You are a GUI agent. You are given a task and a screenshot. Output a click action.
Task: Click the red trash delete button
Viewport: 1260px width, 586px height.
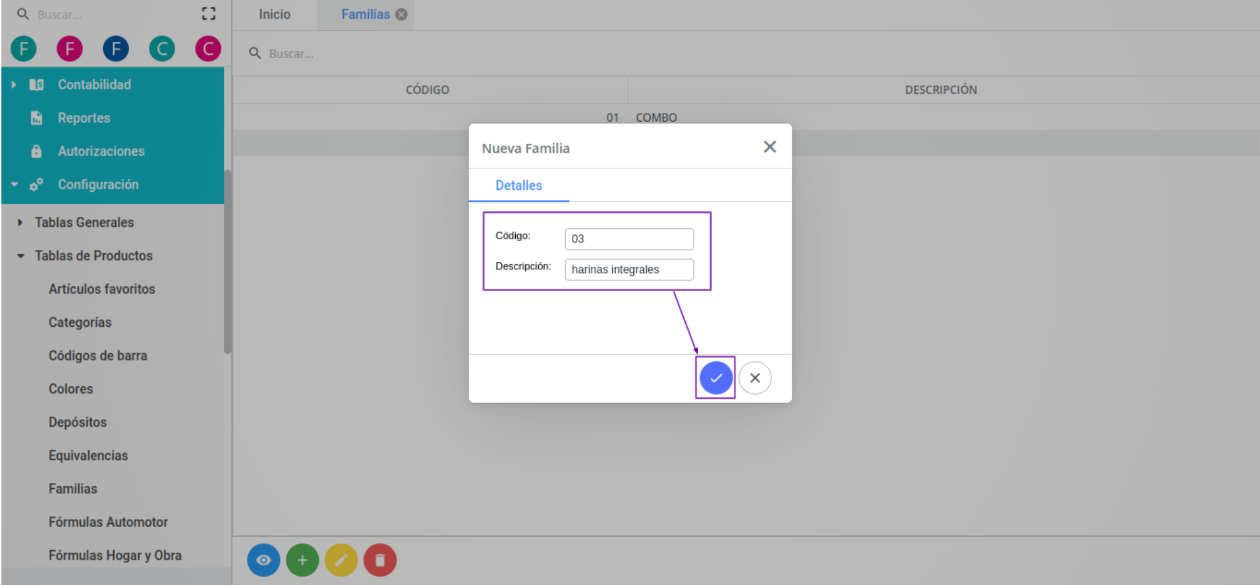[x=380, y=561]
